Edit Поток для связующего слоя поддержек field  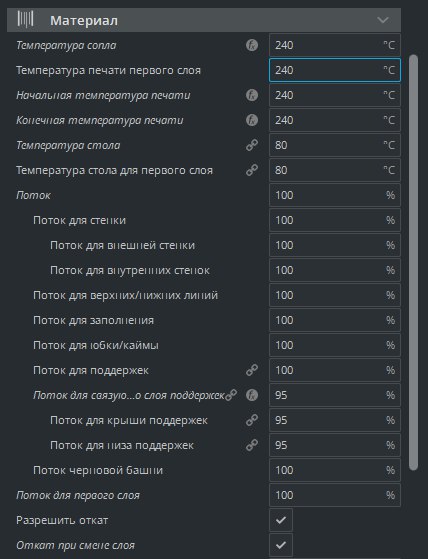pyautogui.click(x=335, y=395)
